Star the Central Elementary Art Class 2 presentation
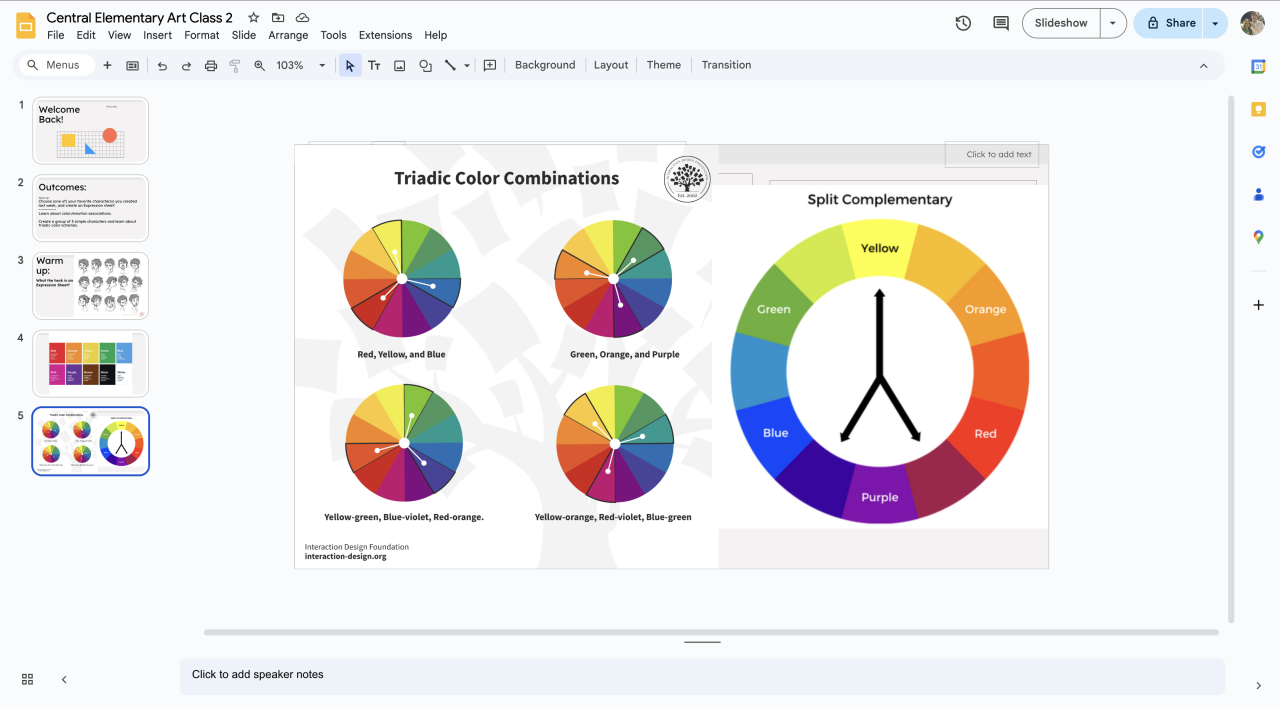The height and width of the screenshot is (707, 1280). coord(254,18)
